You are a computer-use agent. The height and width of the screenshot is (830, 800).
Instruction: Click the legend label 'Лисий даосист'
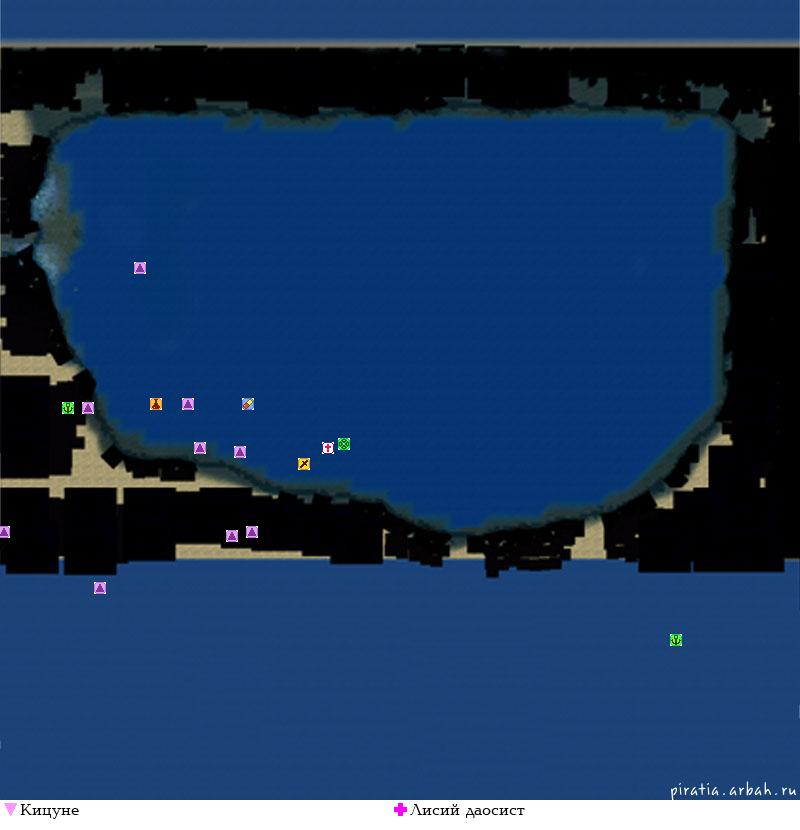click(467, 810)
